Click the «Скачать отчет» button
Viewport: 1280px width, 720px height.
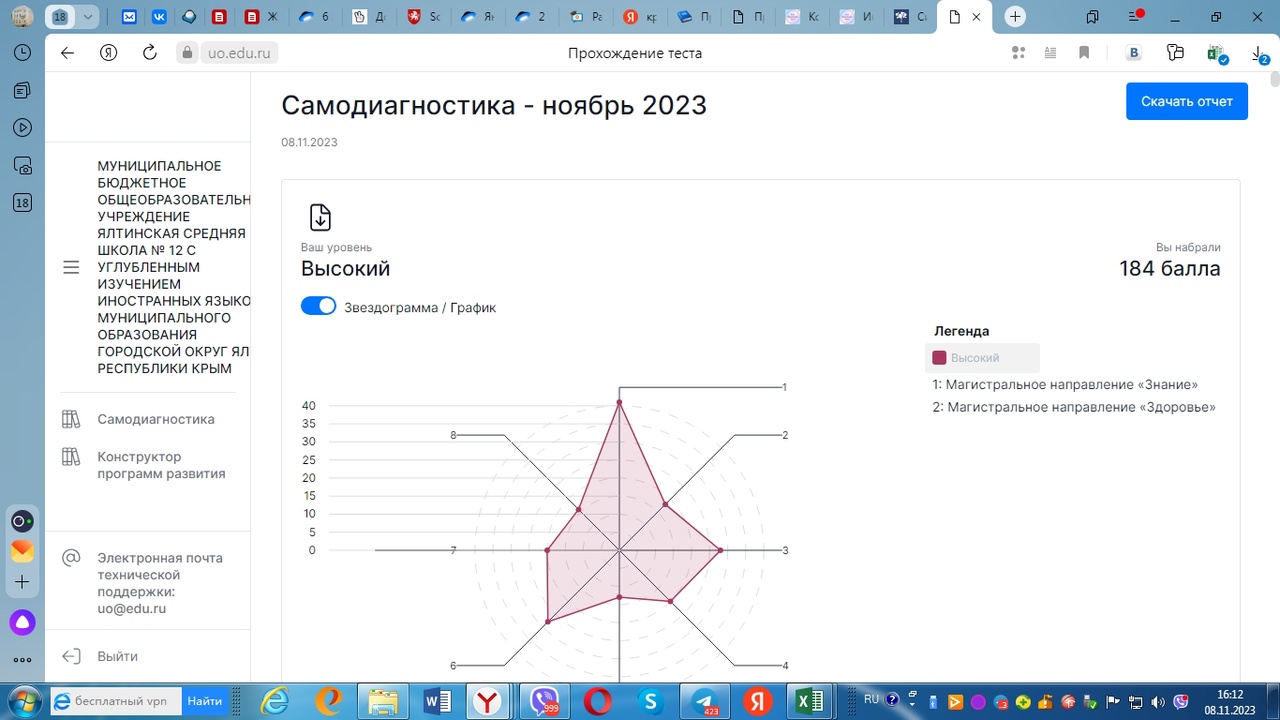click(x=1186, y=101)
